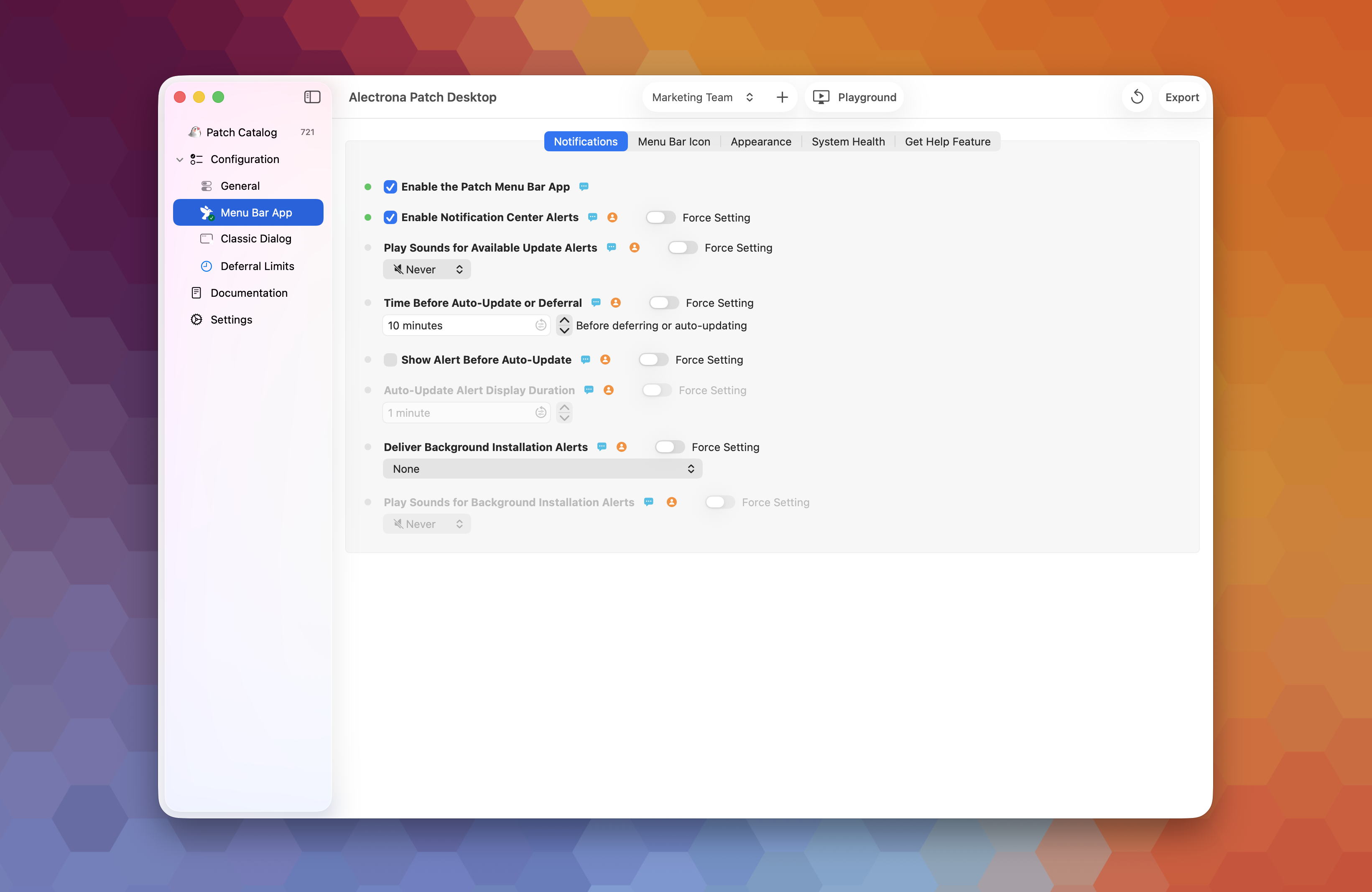Open the Settings sidebar item
The image size is (1372, 892).
(248, 319)
